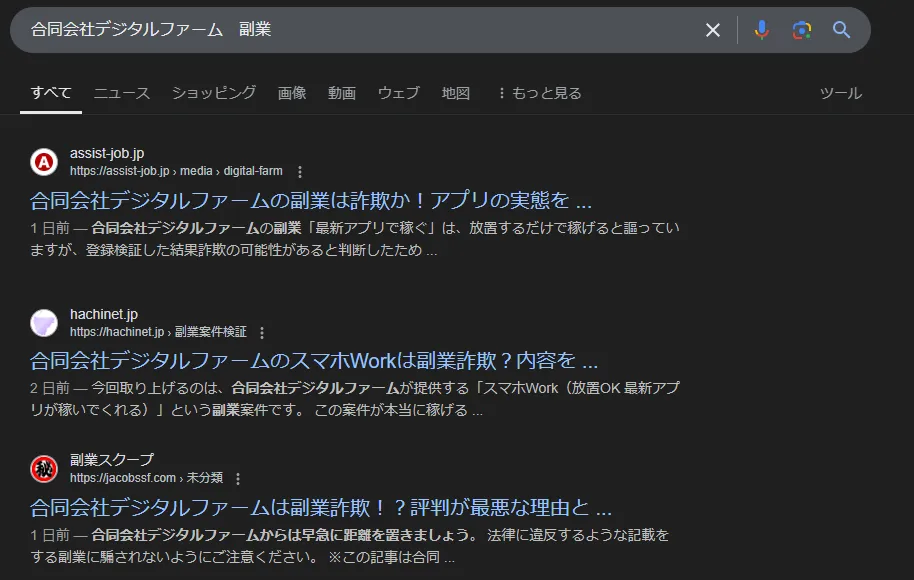The height and width of the screenshot is (580, 914).
Task: Click the assist-job.jp snippet starting 1 日前
Action: tap(354, 239)
